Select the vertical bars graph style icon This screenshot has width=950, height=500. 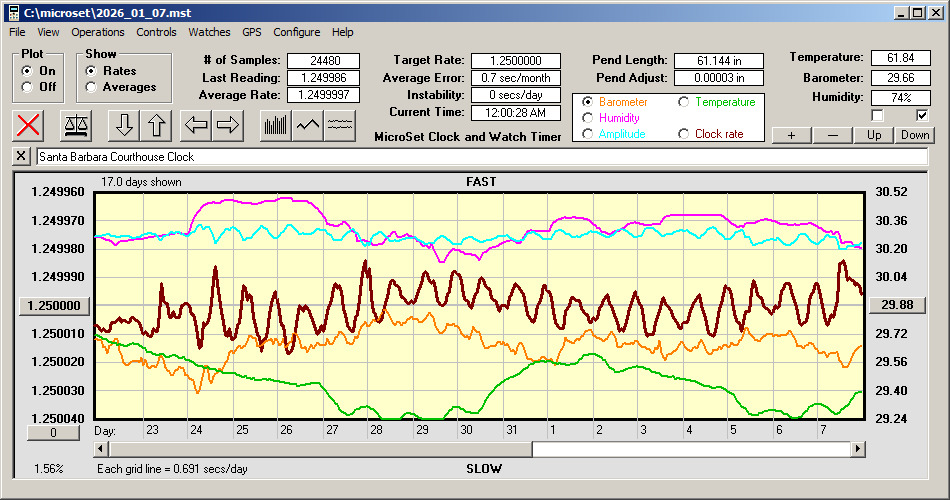coord(275,125)
